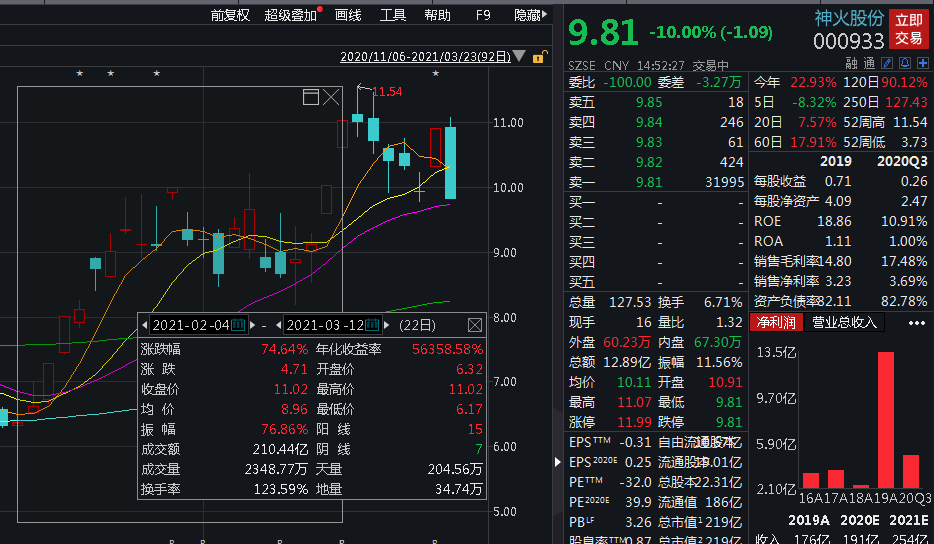Screen dimensions: 934x544
Task: Select the 卖一 9.81 ask row price
Action: tap(649, 182)
